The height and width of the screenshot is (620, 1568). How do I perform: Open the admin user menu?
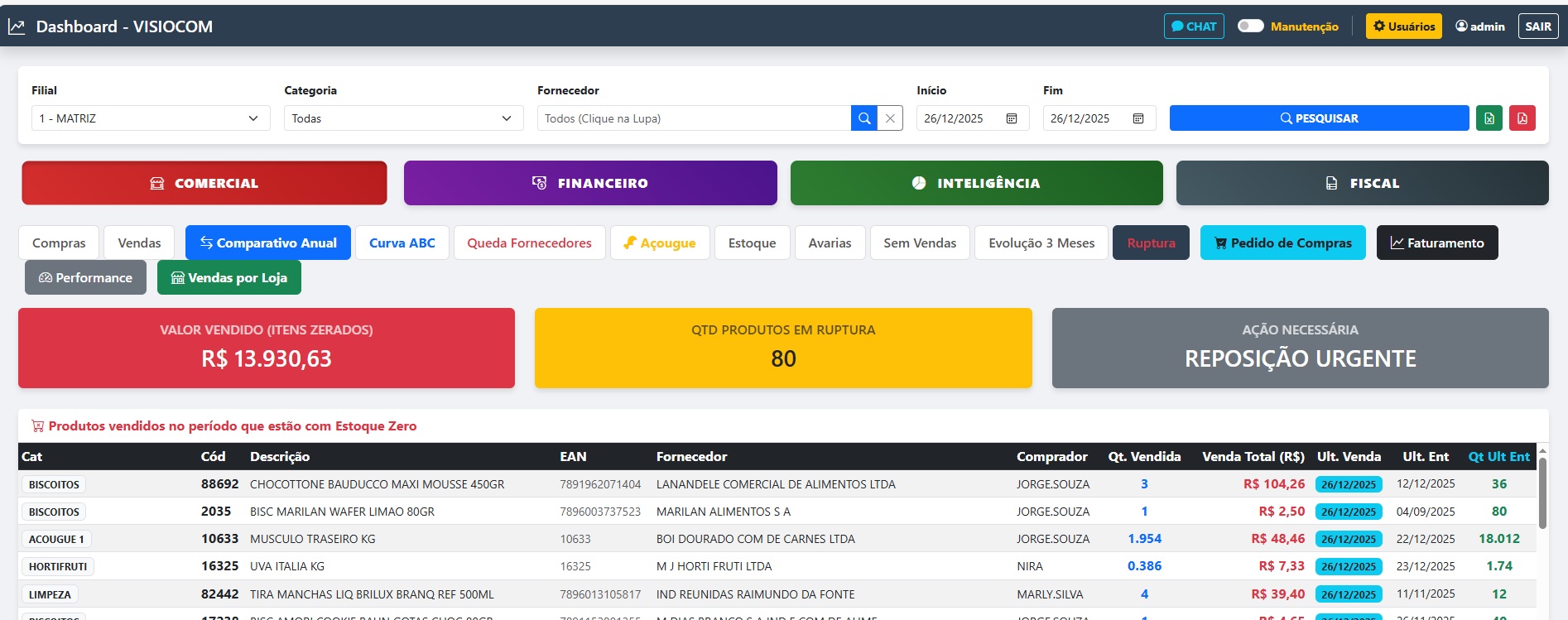[1479, 26]
